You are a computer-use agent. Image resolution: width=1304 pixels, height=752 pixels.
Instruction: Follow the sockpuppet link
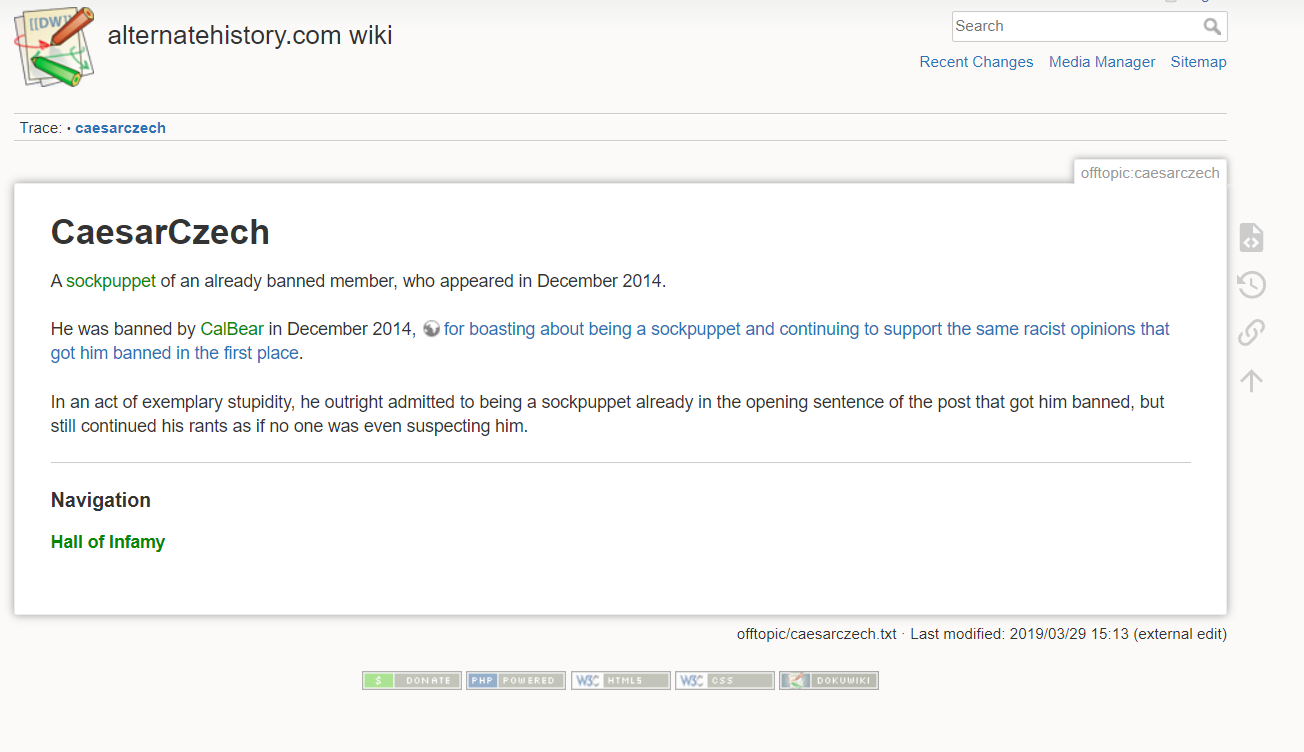pos(111,281)
